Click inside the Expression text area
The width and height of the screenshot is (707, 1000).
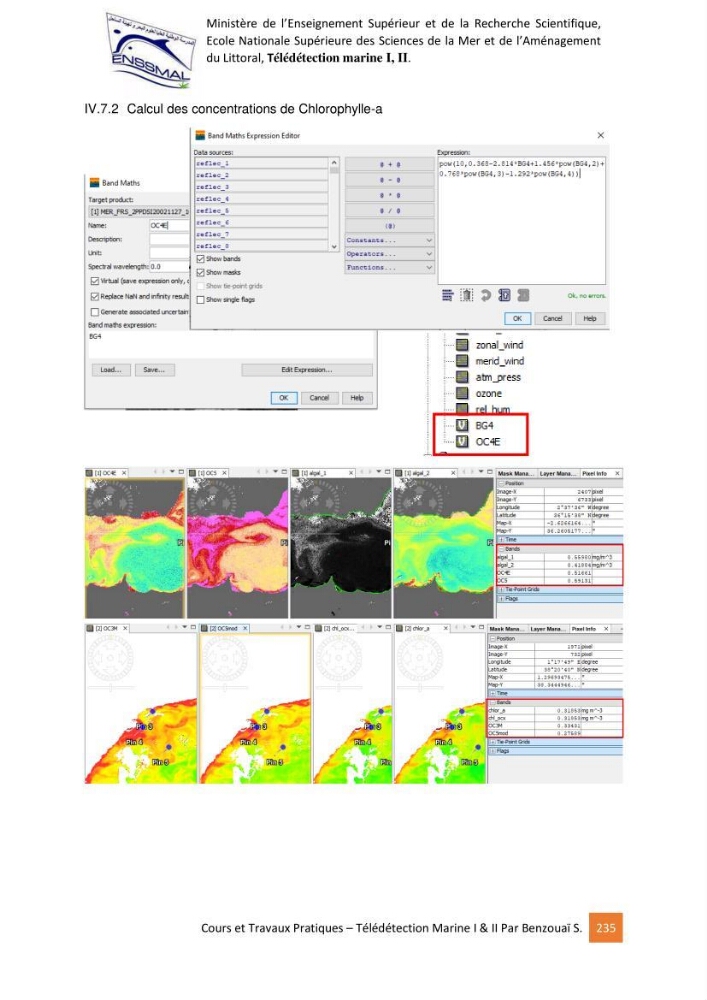(521, 221)
